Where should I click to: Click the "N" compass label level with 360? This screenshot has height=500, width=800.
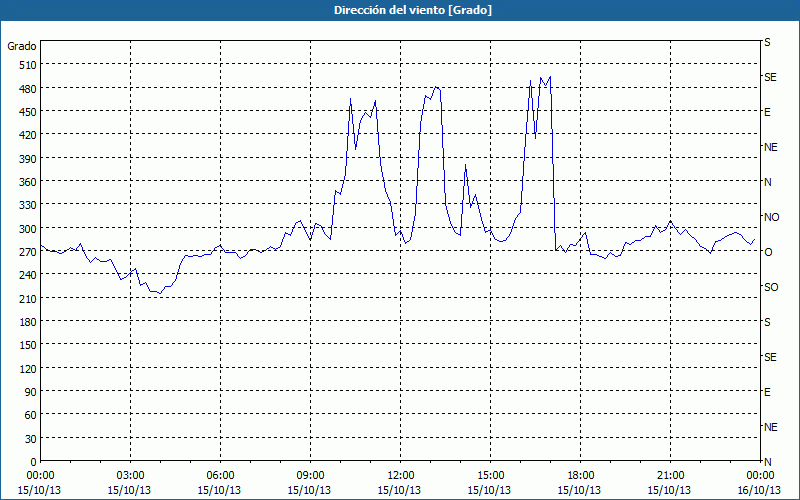coord(767,182)
